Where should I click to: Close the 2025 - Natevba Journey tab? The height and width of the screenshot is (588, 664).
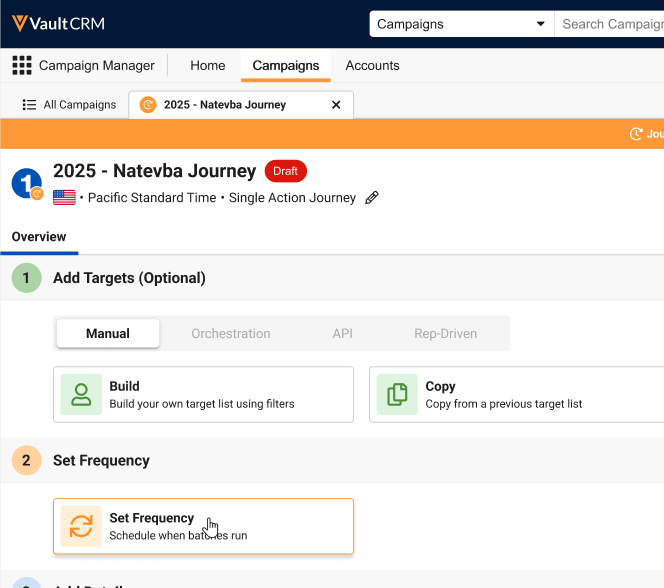click(336, 105)
